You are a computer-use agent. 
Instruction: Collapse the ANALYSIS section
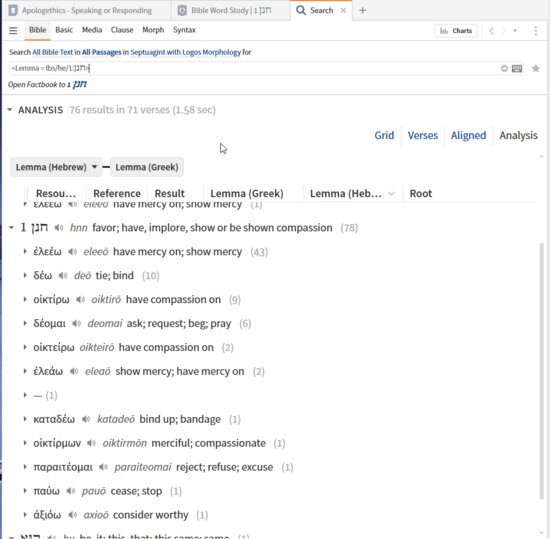click(10, 110)
